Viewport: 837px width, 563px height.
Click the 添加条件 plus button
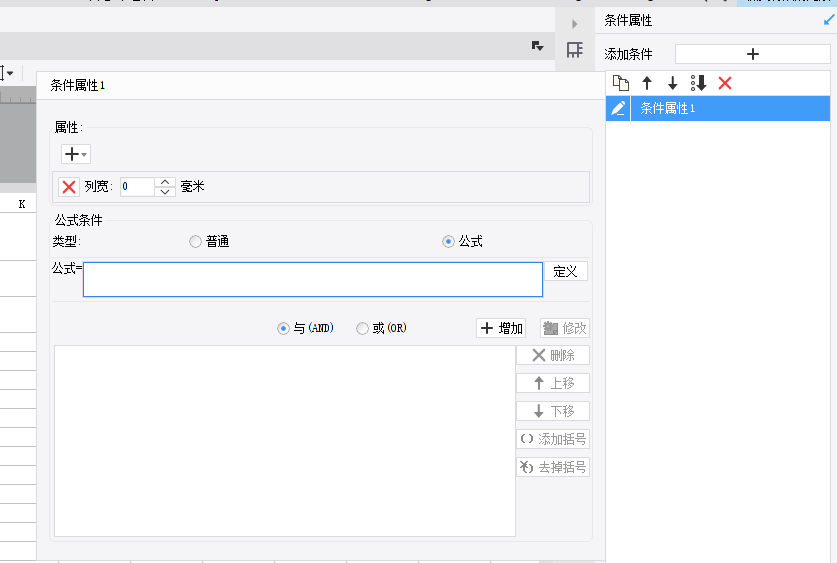click(753, 54)
